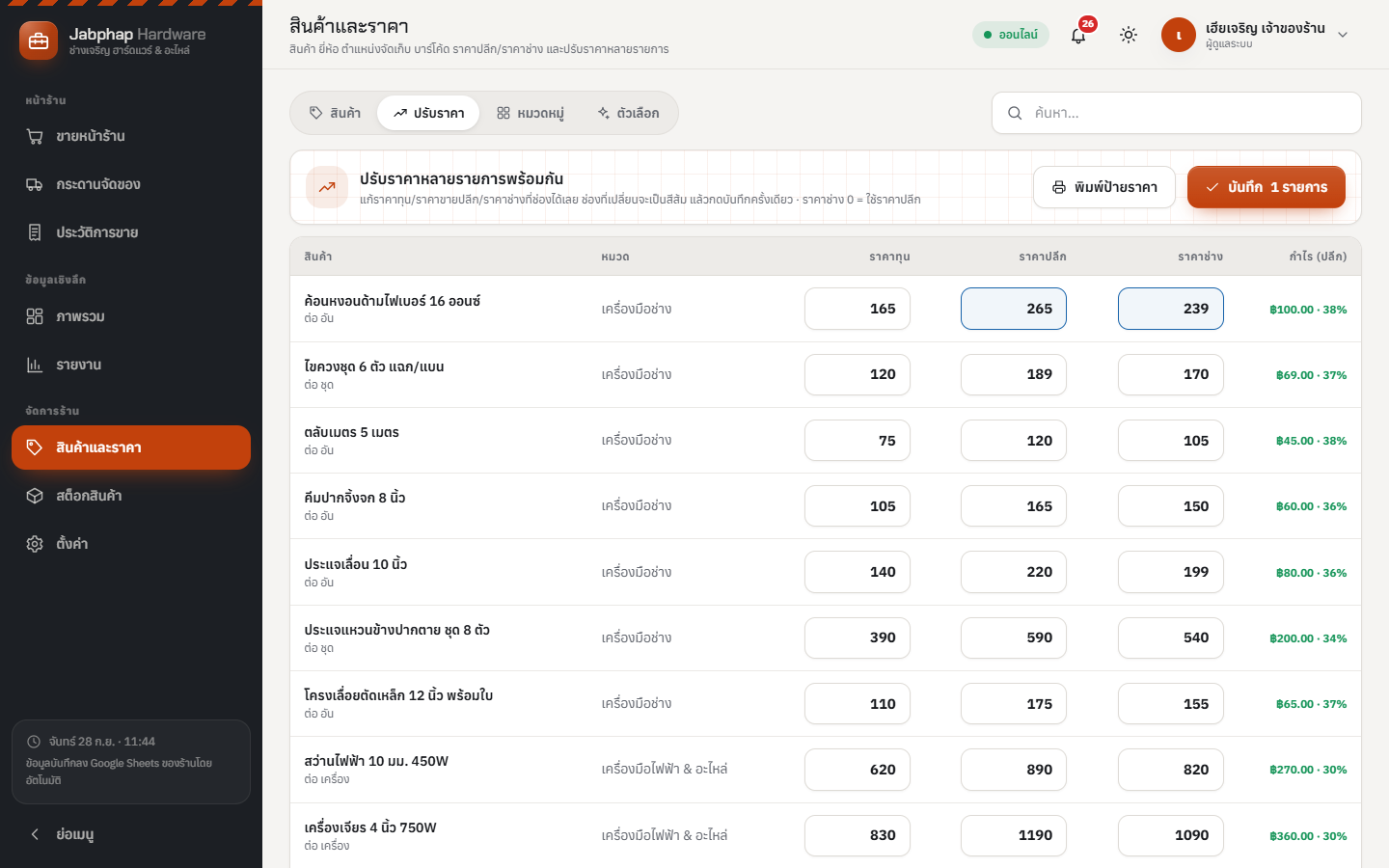
Task: Expand the user account dropdown chevron
Action: [x=1343, y=35]
